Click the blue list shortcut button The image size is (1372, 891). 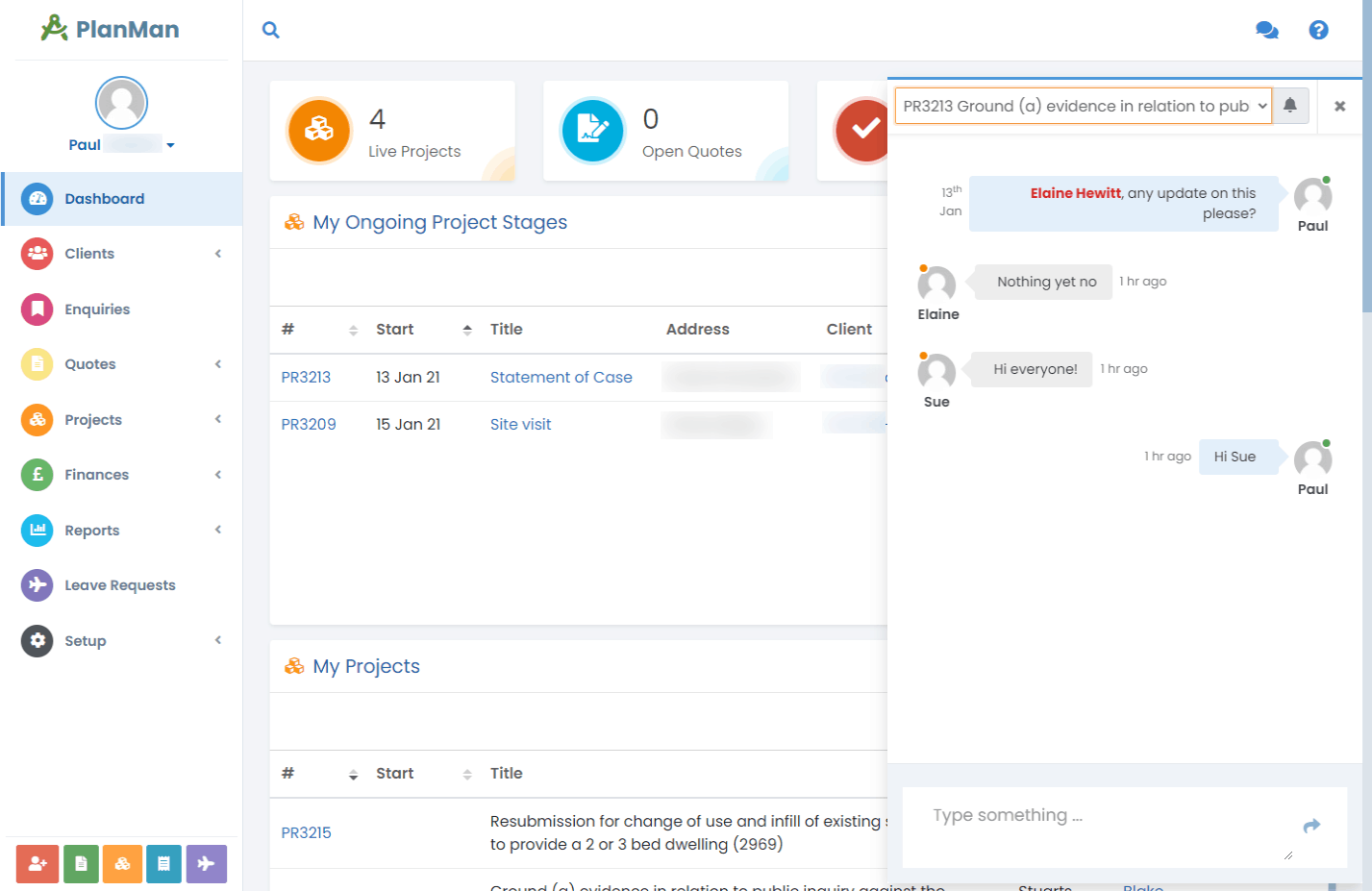[x=163, y=864]
